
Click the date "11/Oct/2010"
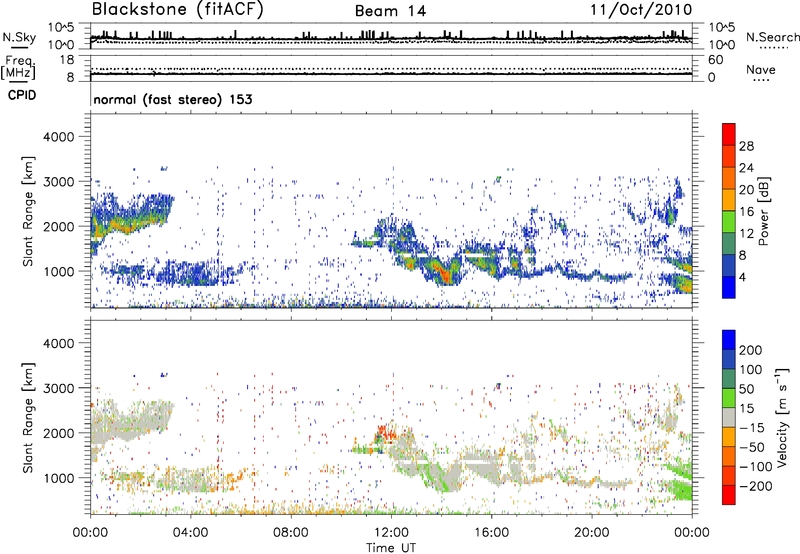tap(641, 10)
